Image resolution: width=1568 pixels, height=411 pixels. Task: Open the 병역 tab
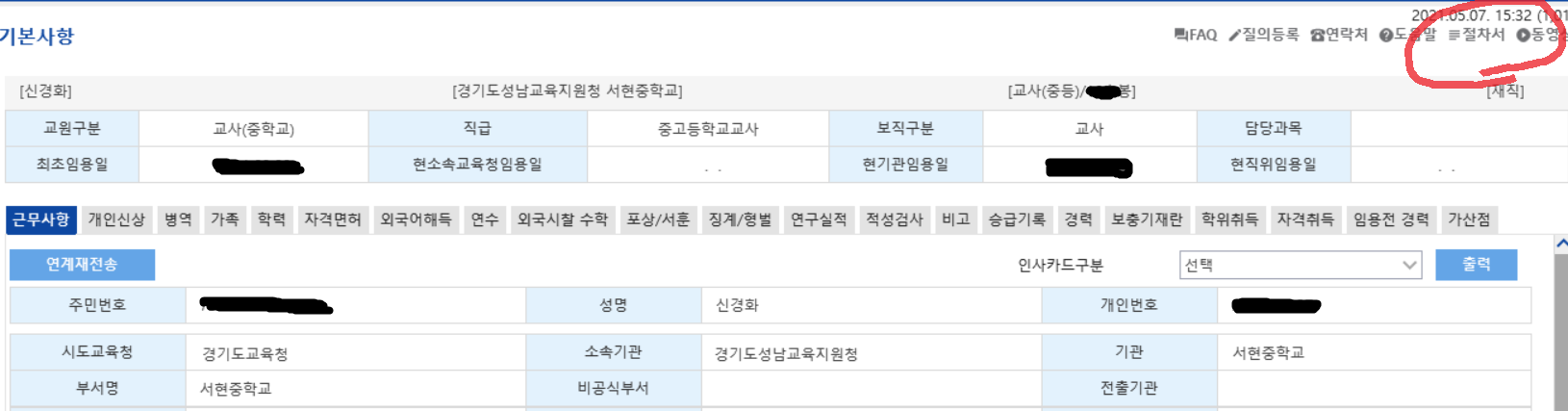[x=178, y=219]
